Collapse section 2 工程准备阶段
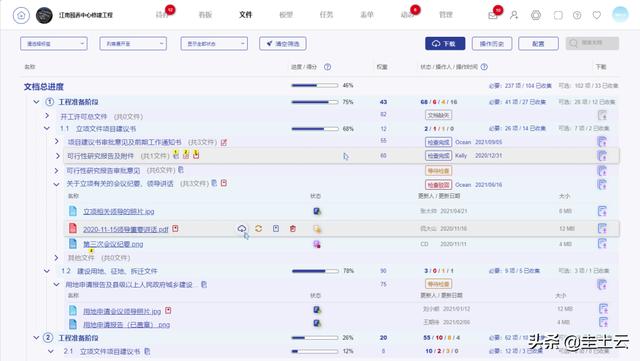640x361 pixels. pyautogui.click(x=36, y=338)
